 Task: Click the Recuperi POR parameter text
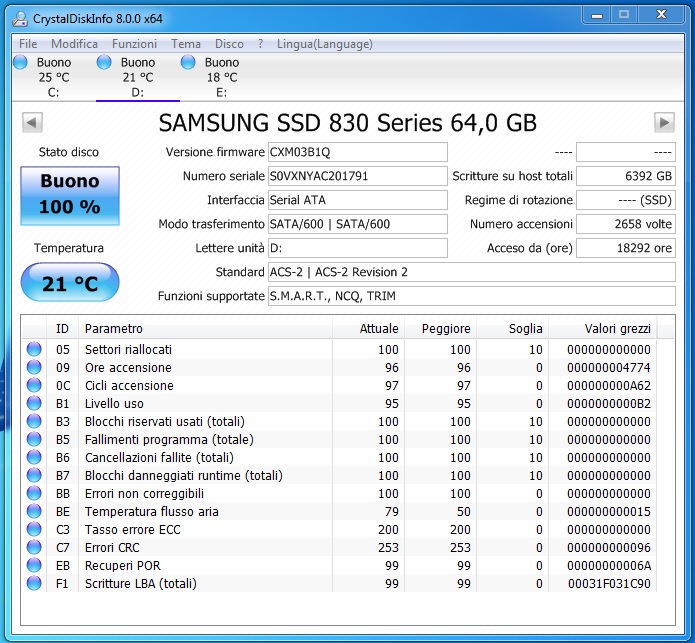click(x=123, y=565)
